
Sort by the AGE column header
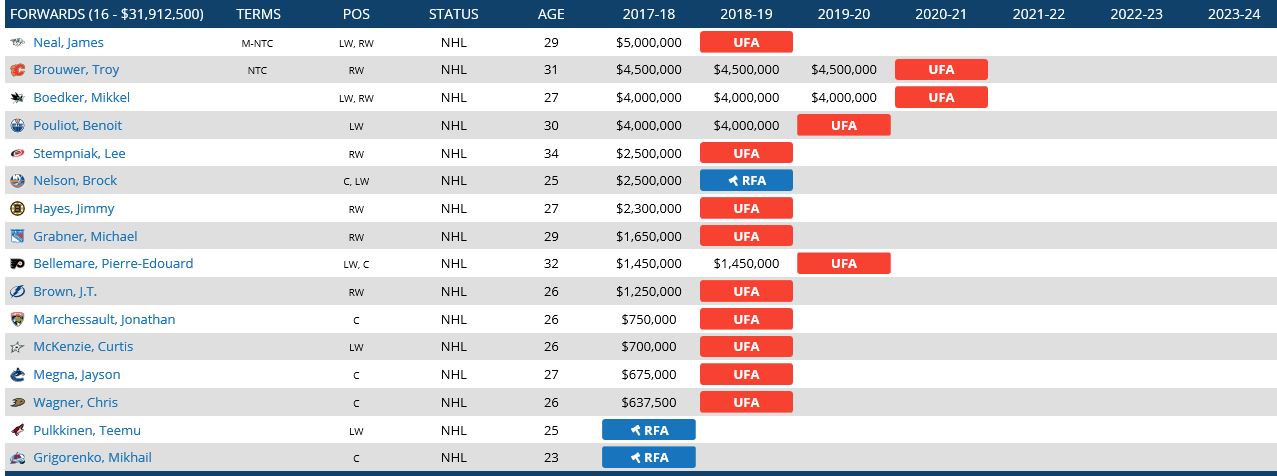pyautogui.click(x=551, y=14)
